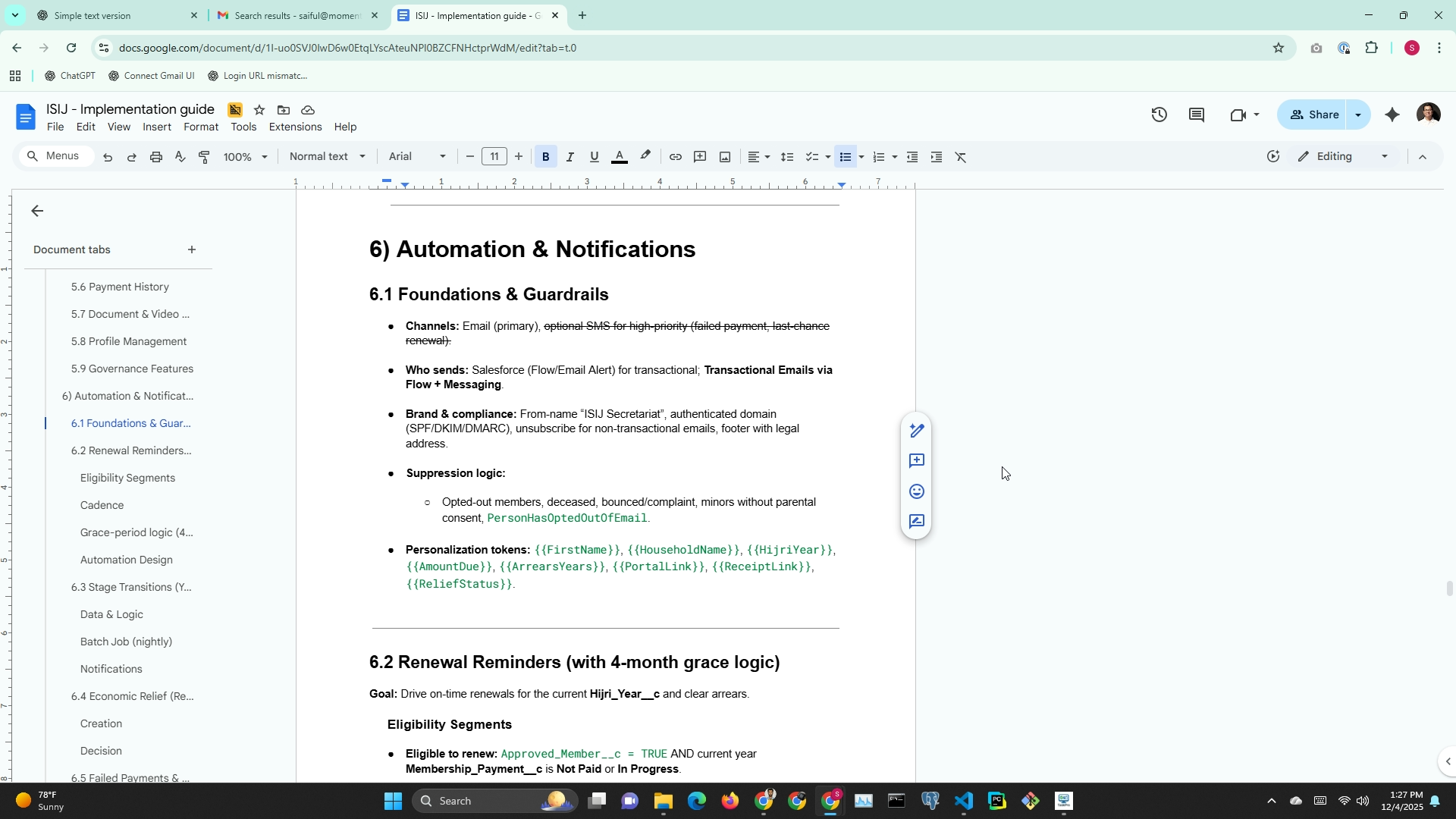Select the Paint format tool
1456x819 pixels.
204,157
